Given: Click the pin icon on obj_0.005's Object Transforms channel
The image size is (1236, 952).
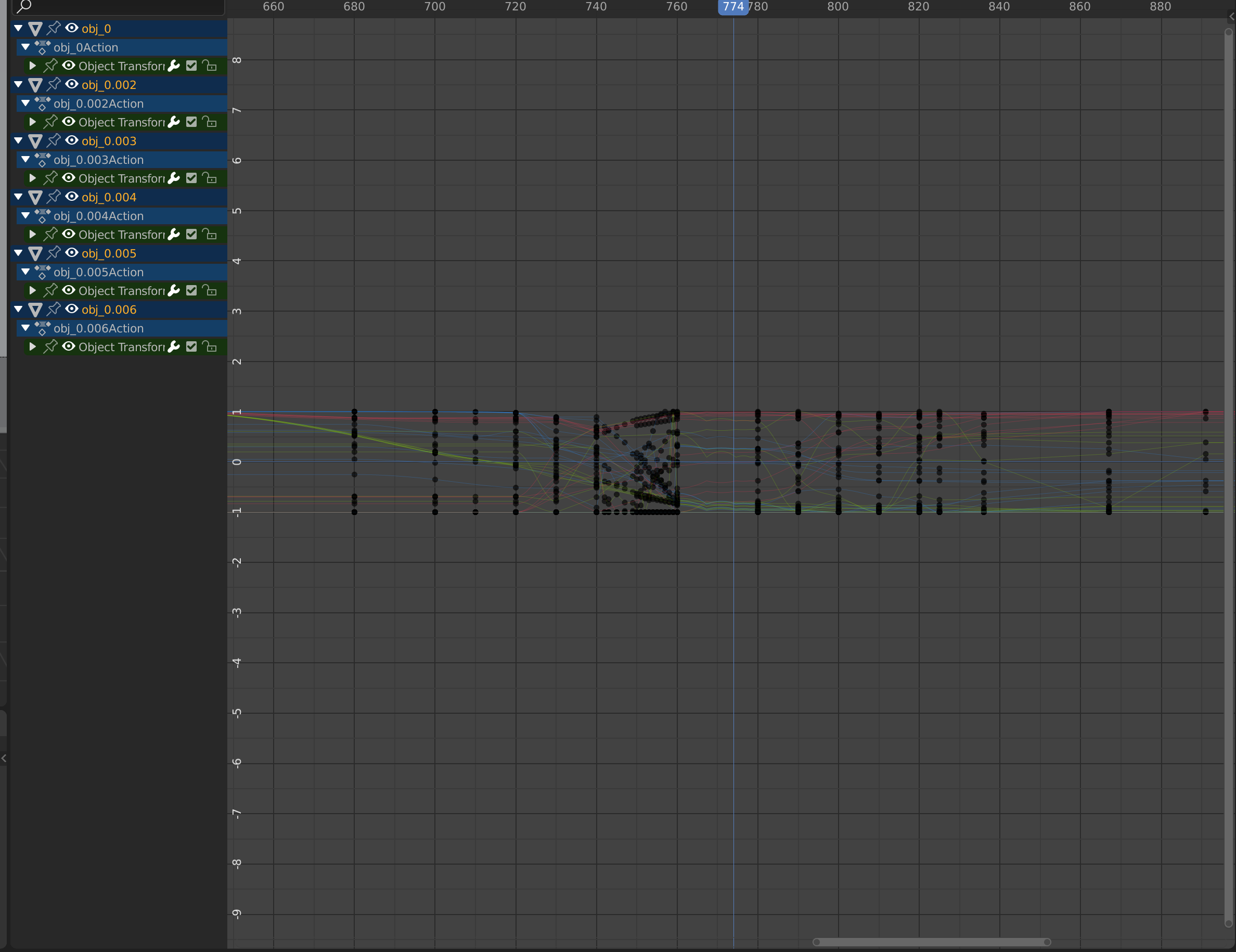Looking at the screenshot, I should point(50,290).
